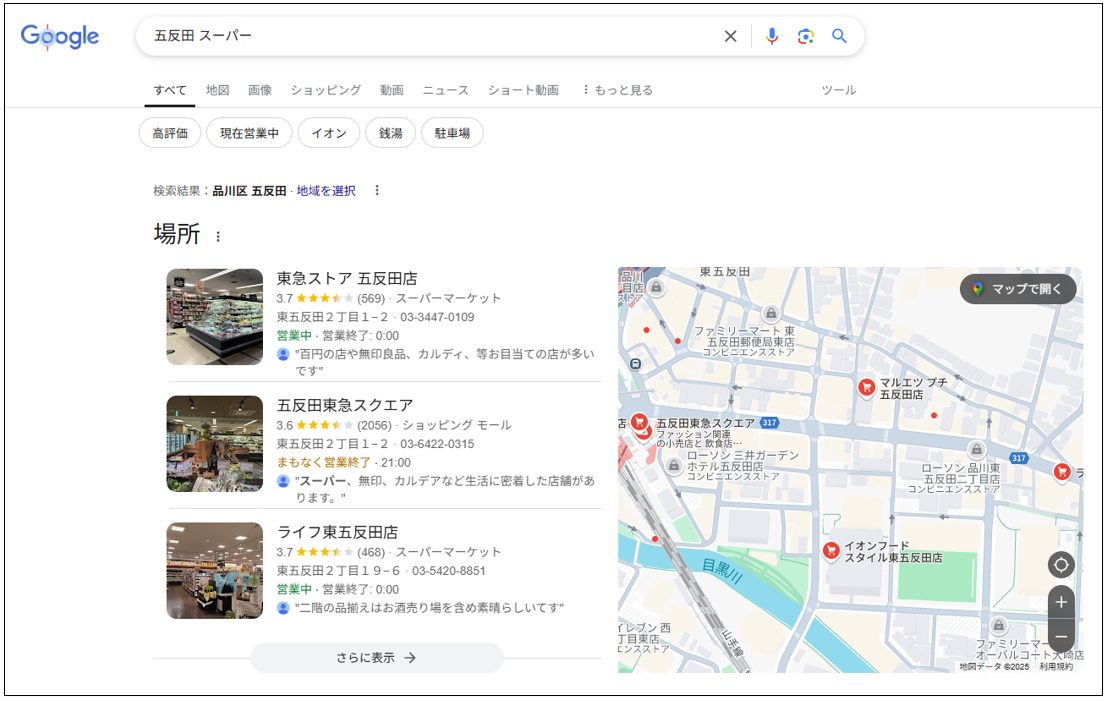Click the blue magnifier search icon
Screen dimensions: 1107x701
coord(839,36)
